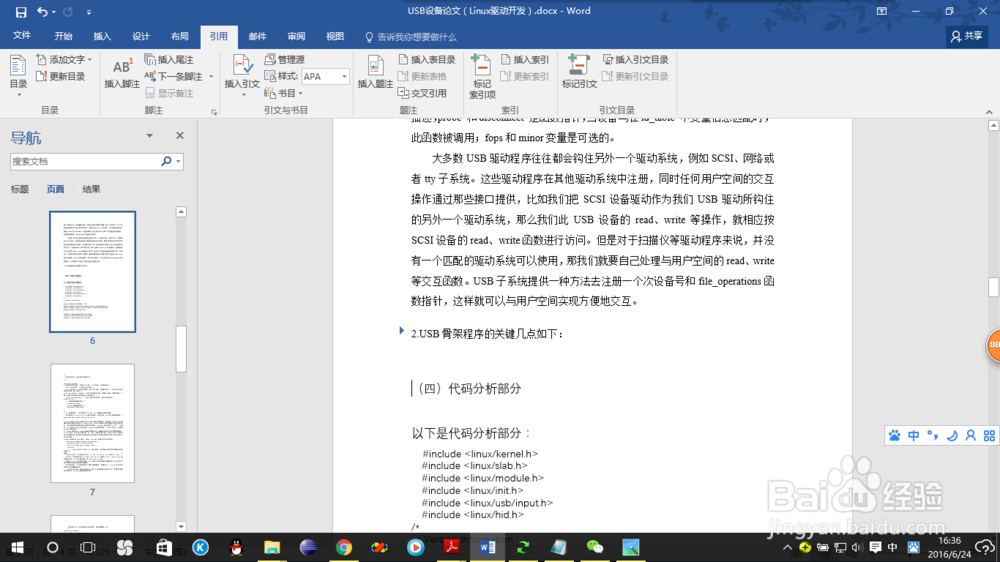
Task: Open Ribbon Display Options button
Action: (881, 11)
